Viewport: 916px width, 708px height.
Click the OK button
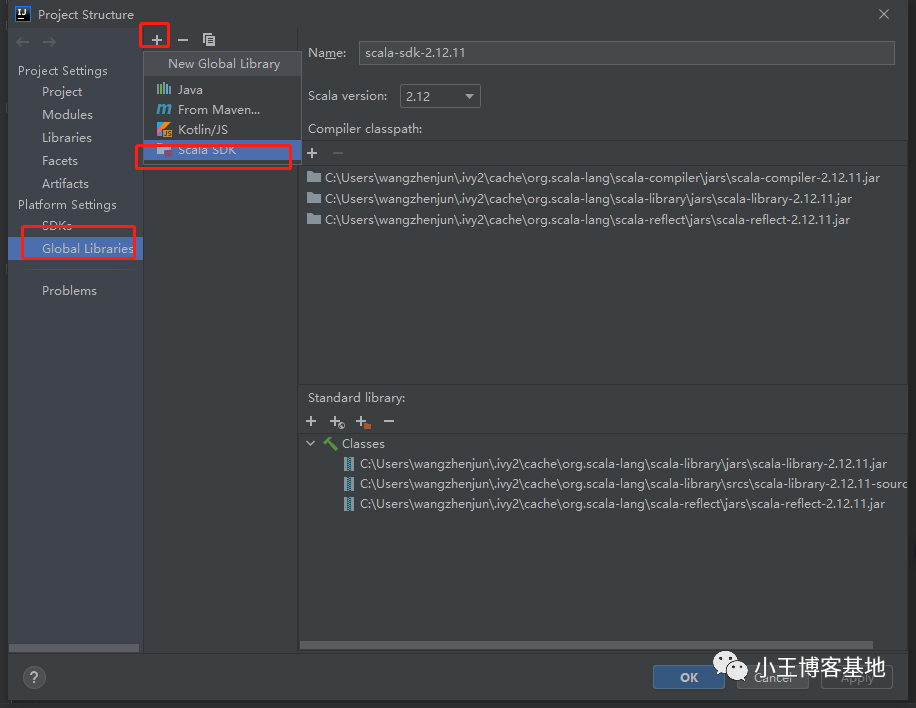click(689, 677)
